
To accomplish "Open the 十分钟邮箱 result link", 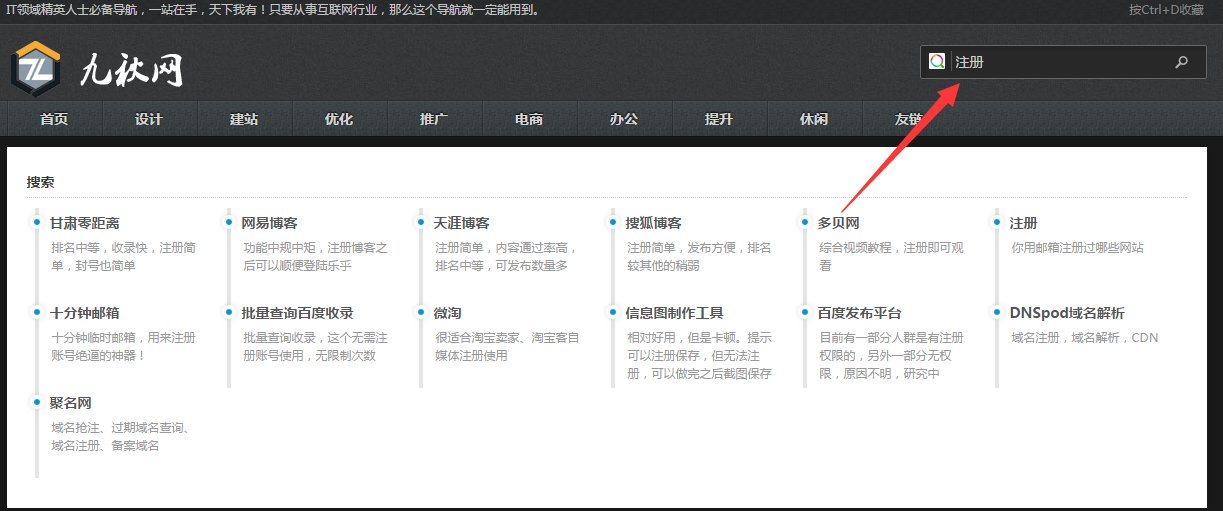I will 85,312.
